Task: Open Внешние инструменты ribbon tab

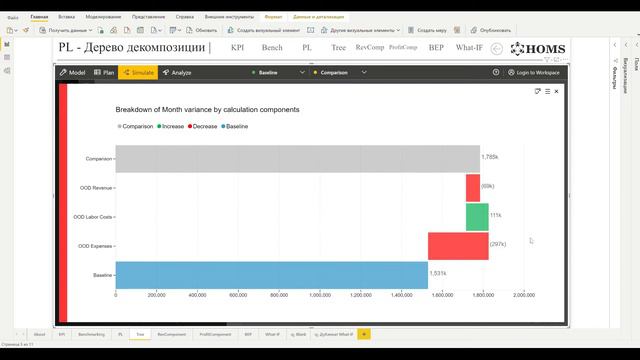Action: pyautogui.click(x=229, y=17)
